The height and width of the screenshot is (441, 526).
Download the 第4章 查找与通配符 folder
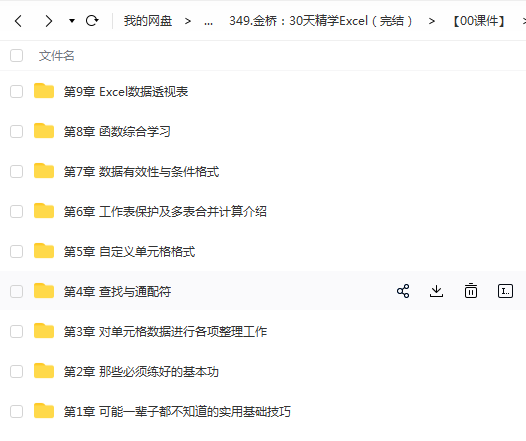(436, 291)
